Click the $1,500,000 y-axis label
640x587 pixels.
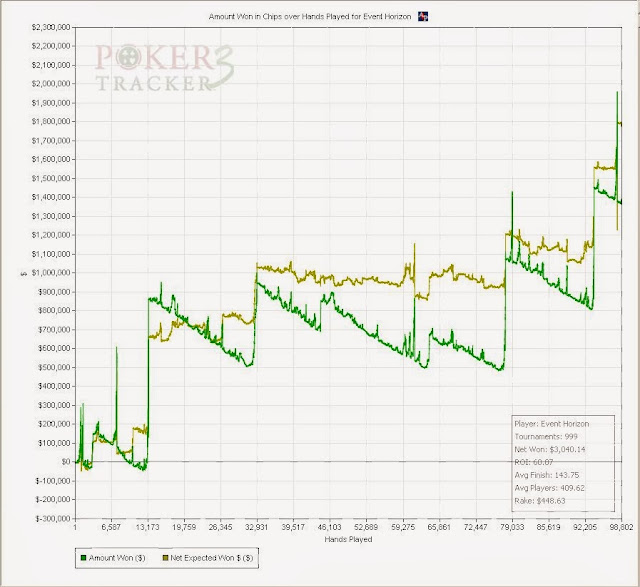pos(51,178)
